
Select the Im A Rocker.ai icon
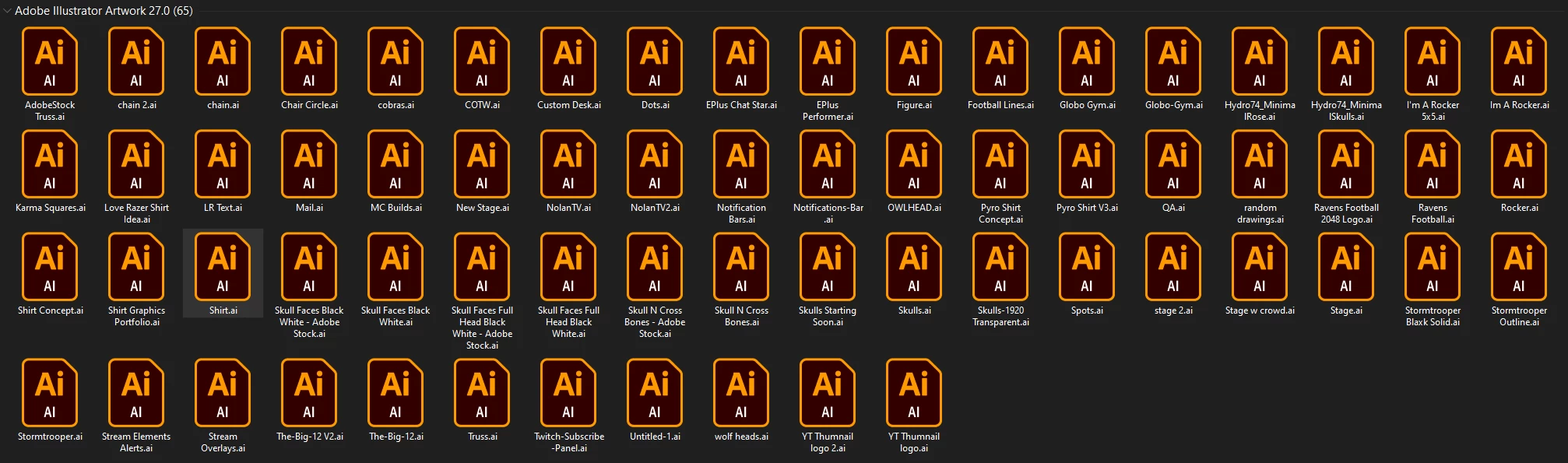point(1519,61)
